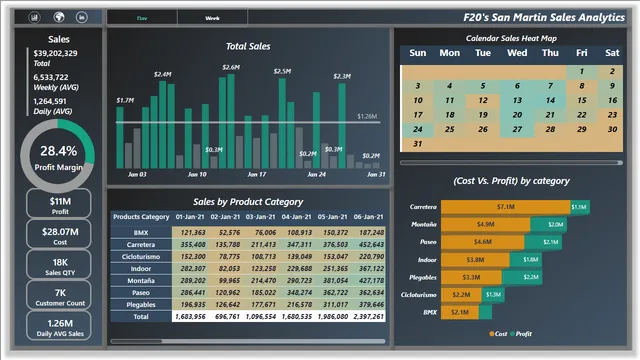
Task: Click the 1,264,591 daily average value
Action: pyautogui.click(x=49, y=101)
